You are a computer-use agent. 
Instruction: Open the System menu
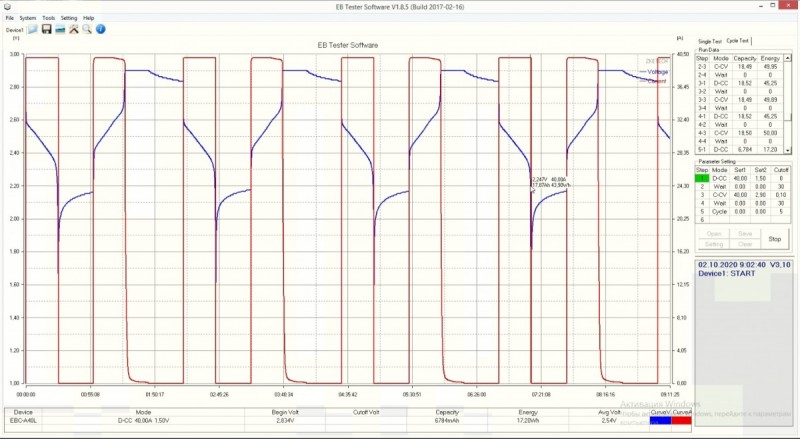[27, 18]
